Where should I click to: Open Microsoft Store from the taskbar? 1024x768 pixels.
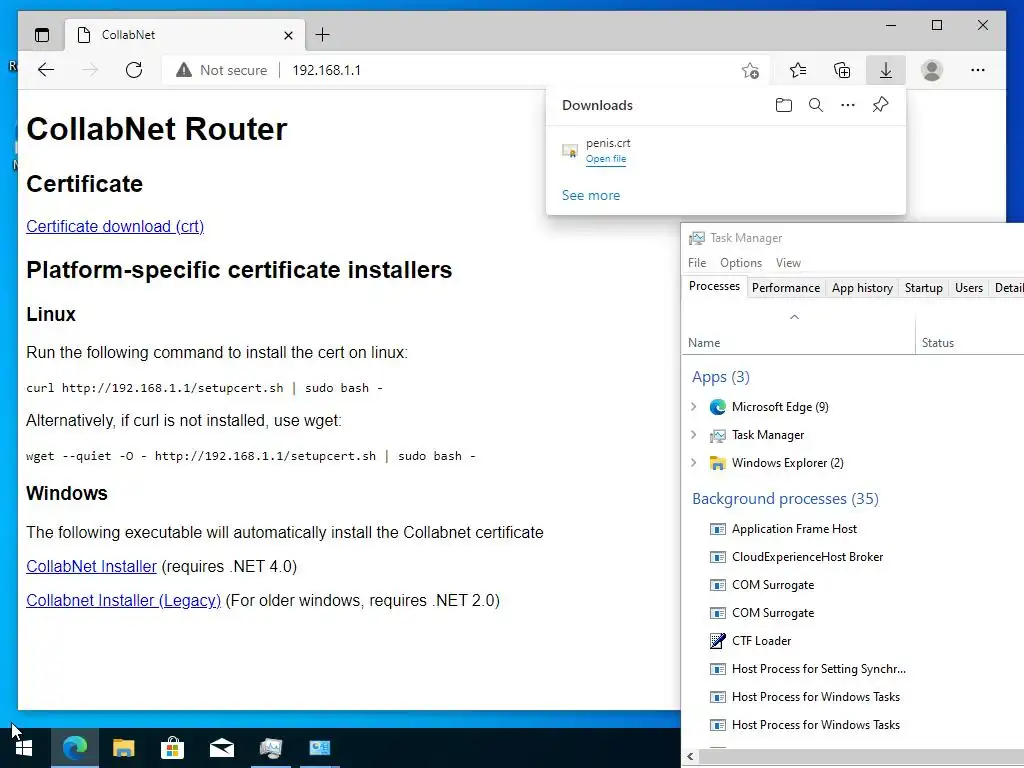[x=172, y=748]
